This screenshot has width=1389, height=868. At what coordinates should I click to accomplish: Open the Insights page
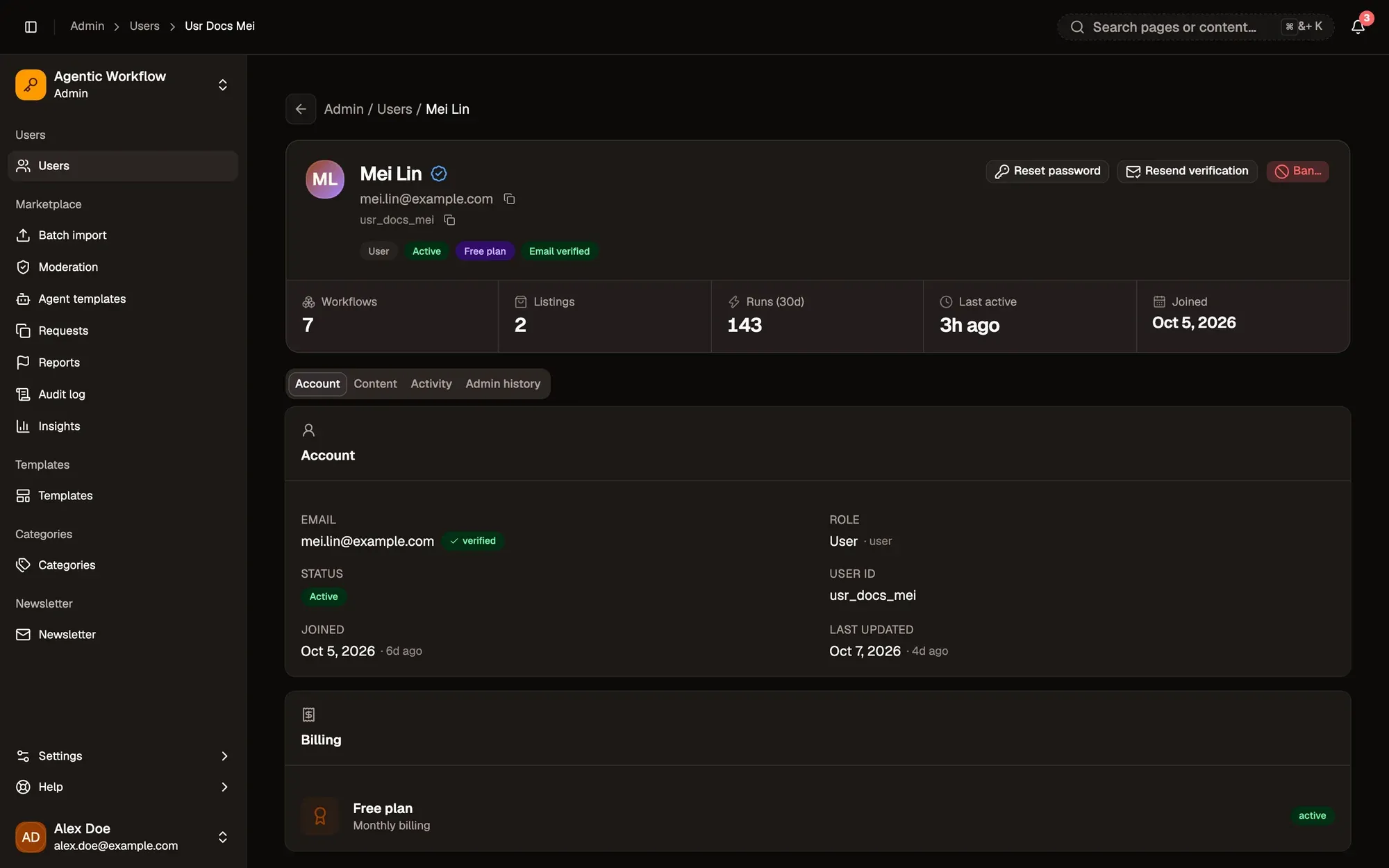pyautogui.click(x=123, y=426)
